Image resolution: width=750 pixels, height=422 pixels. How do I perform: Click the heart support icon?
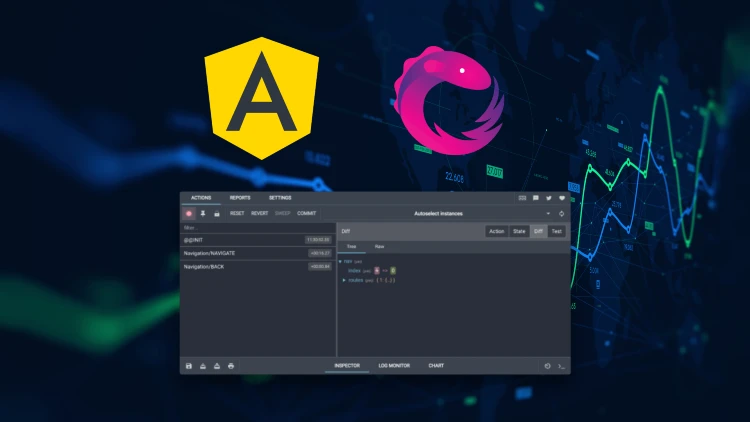coord(562,198)
